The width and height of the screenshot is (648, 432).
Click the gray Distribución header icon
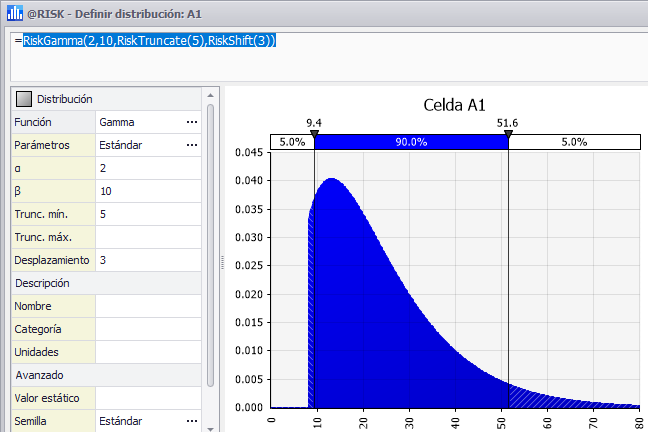point(23,99)
